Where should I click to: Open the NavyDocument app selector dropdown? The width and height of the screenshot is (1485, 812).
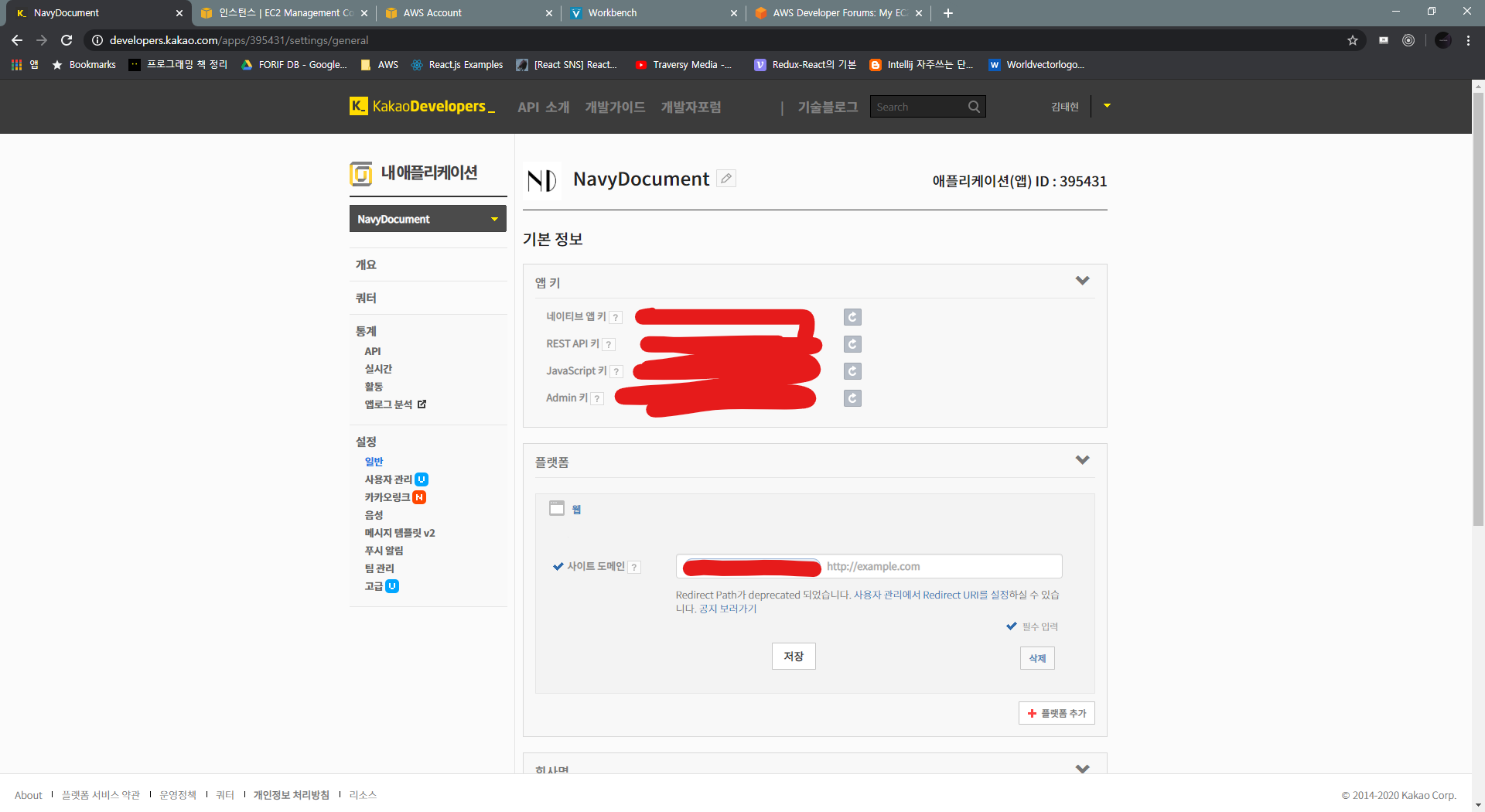pyautogui.click(x=428, y=219)
